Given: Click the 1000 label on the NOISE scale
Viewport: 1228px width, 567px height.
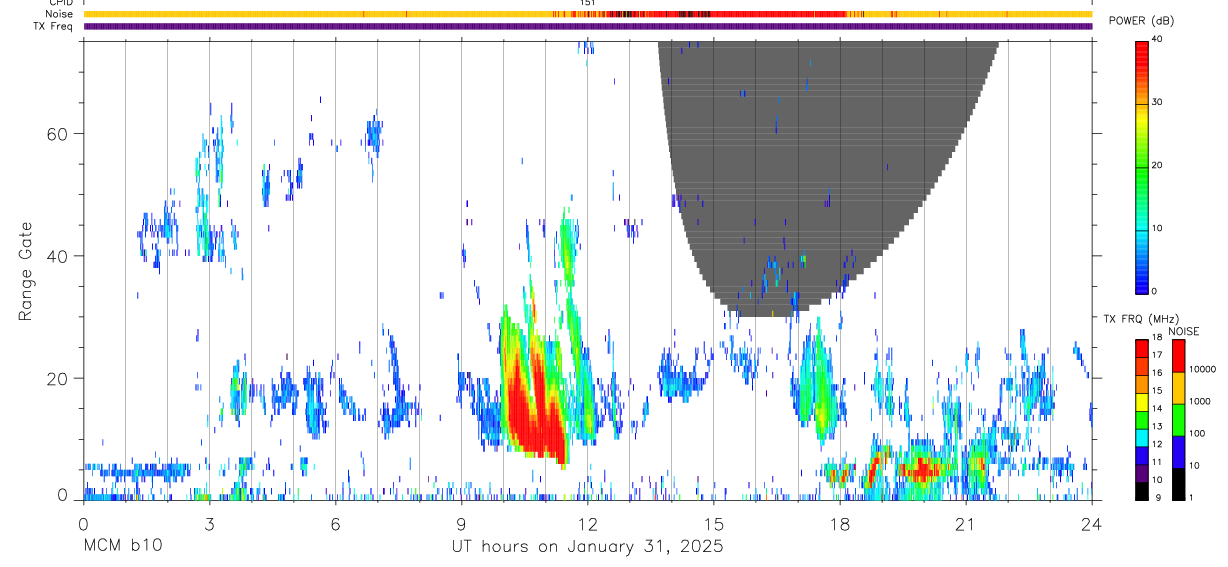Looking at the screenshot, I should (1201, 402).
